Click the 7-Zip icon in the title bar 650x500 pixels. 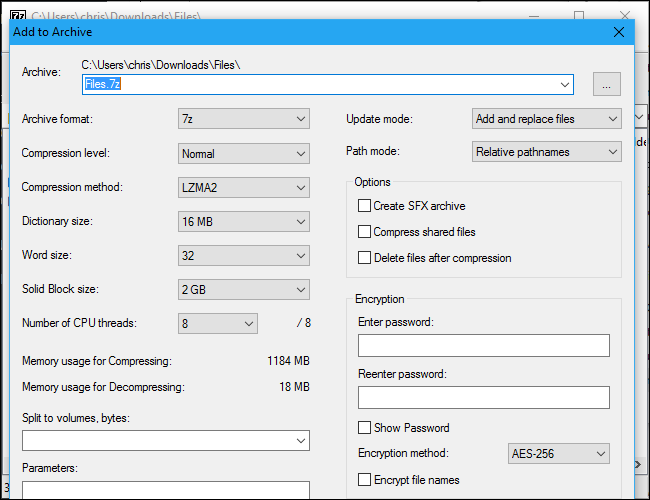click(x=15, y=16)
